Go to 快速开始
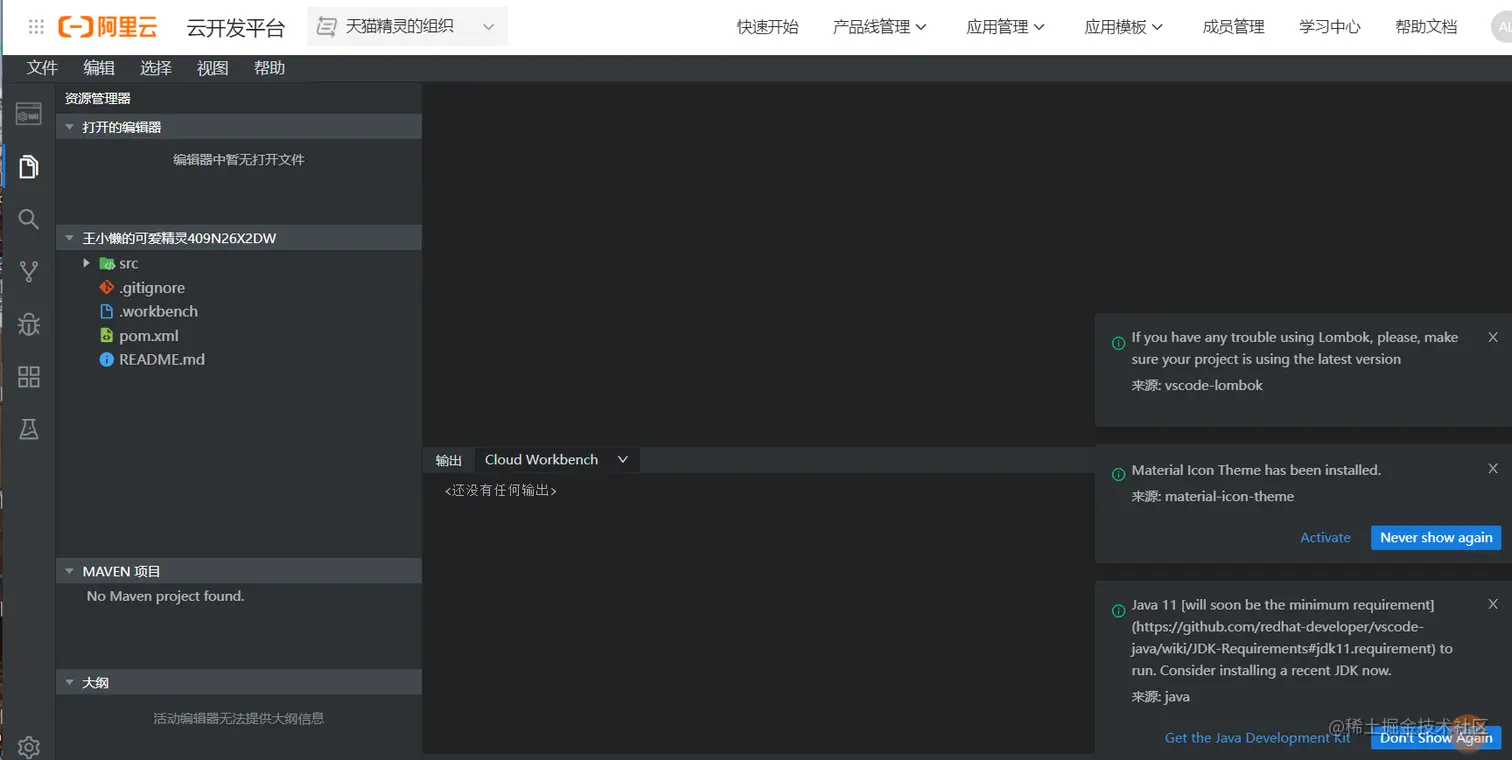This screenshot has width=1512, height=760. pyautogui.click(x=768, y=27)
